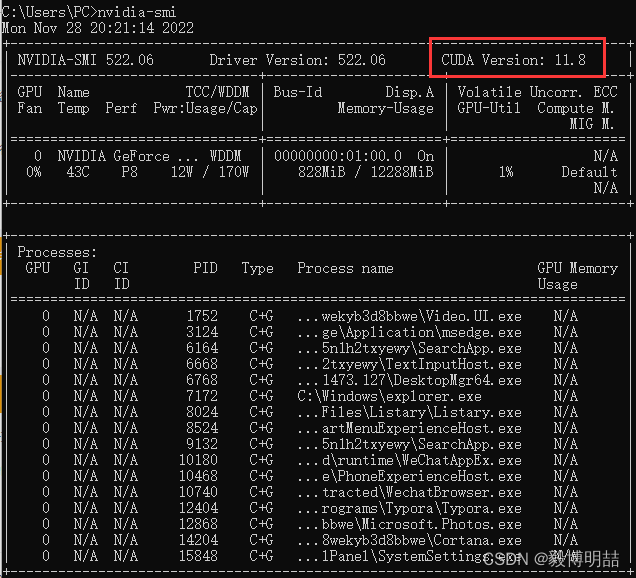Click memory usage '828MiB / 12288MiB'
This screenshot has width=636, height=578.
(365, 172)
